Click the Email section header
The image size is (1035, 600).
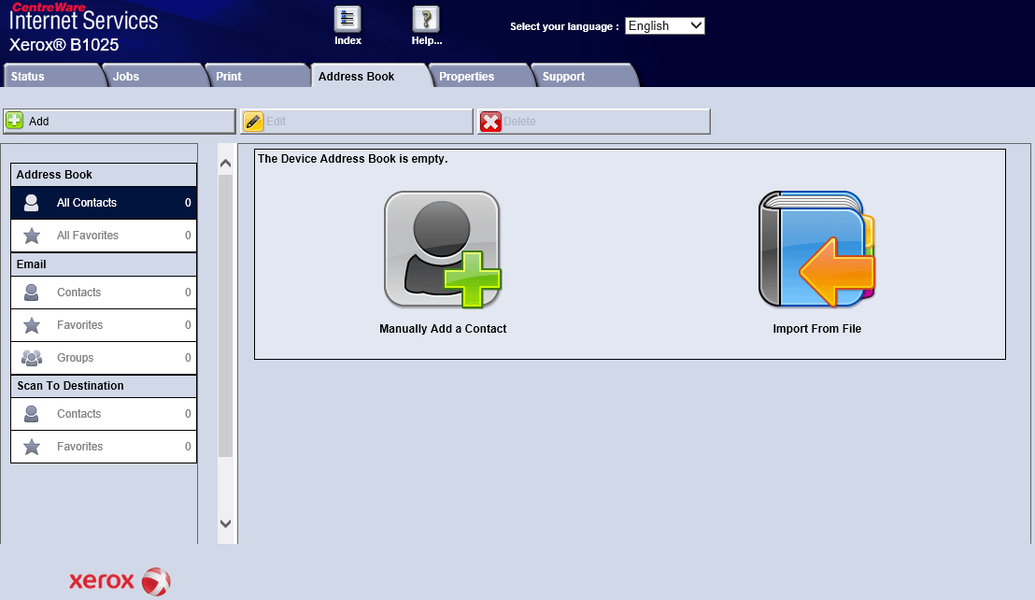pyautogui.click(x=104, y=264)
